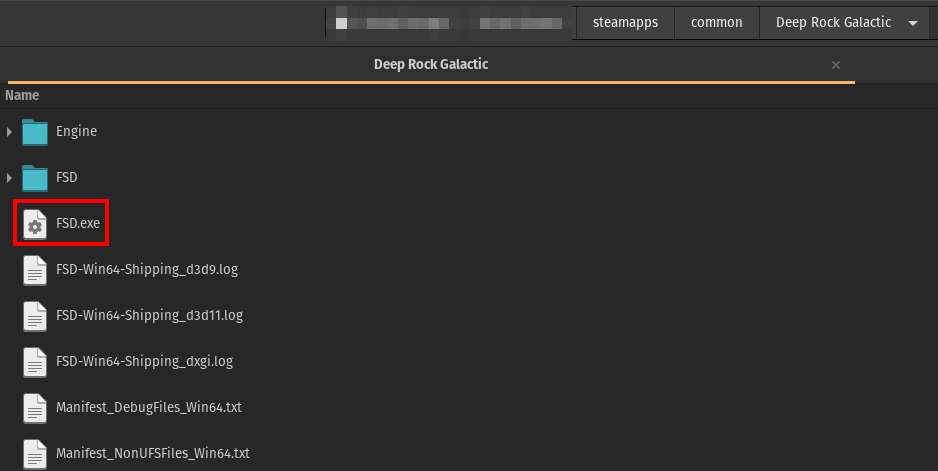Expand the Engine folder tree arrow
The image size is (938, 471).
(10, 132)
